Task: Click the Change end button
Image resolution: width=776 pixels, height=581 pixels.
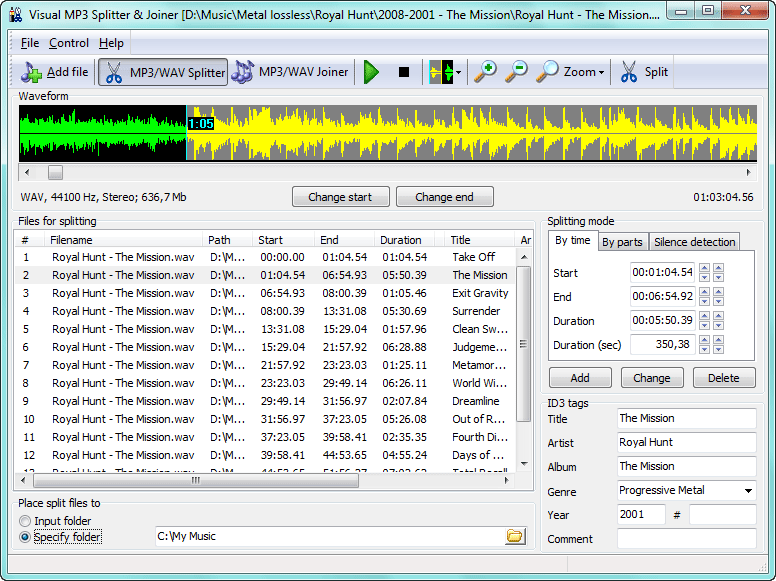Action: click(x=444, y=197)
